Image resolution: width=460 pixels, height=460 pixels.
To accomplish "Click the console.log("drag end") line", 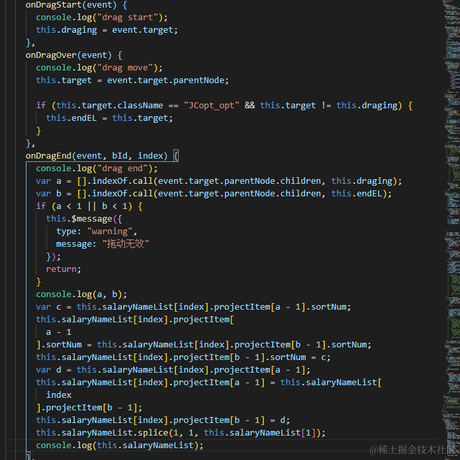I will coord(97,168).
